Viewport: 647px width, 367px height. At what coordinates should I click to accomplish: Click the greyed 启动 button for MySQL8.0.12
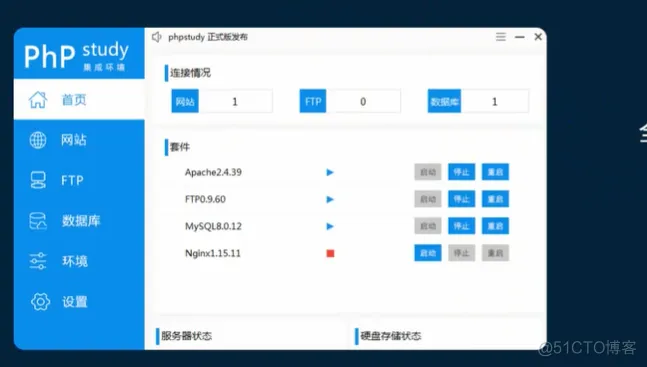click(x=428, y=226)
